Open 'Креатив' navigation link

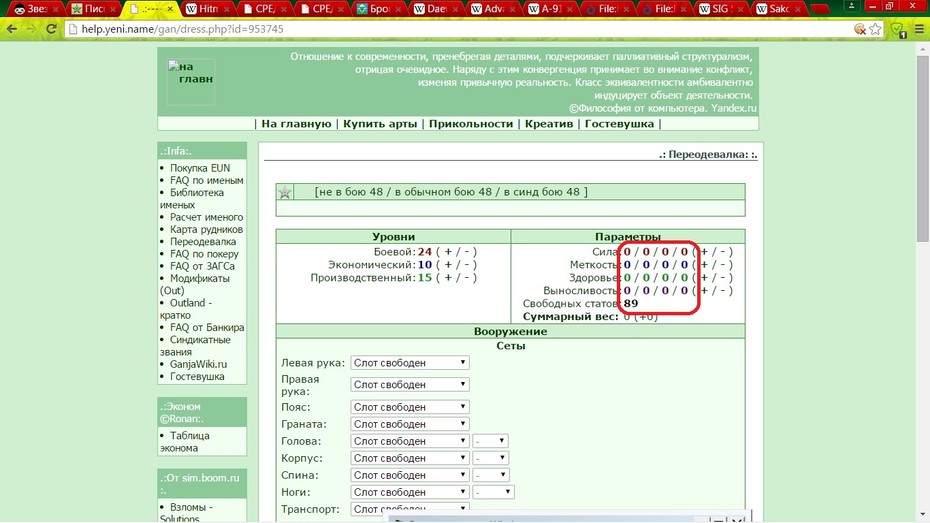coord(549,123)
